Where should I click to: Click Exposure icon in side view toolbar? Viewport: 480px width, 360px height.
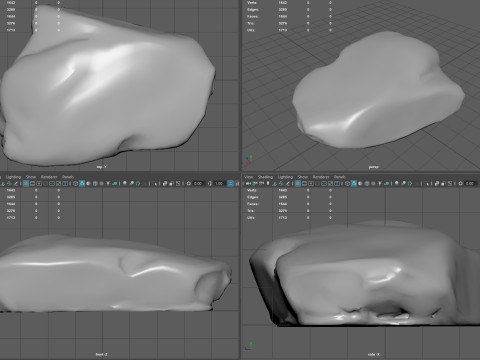click(x=460, y=183)
